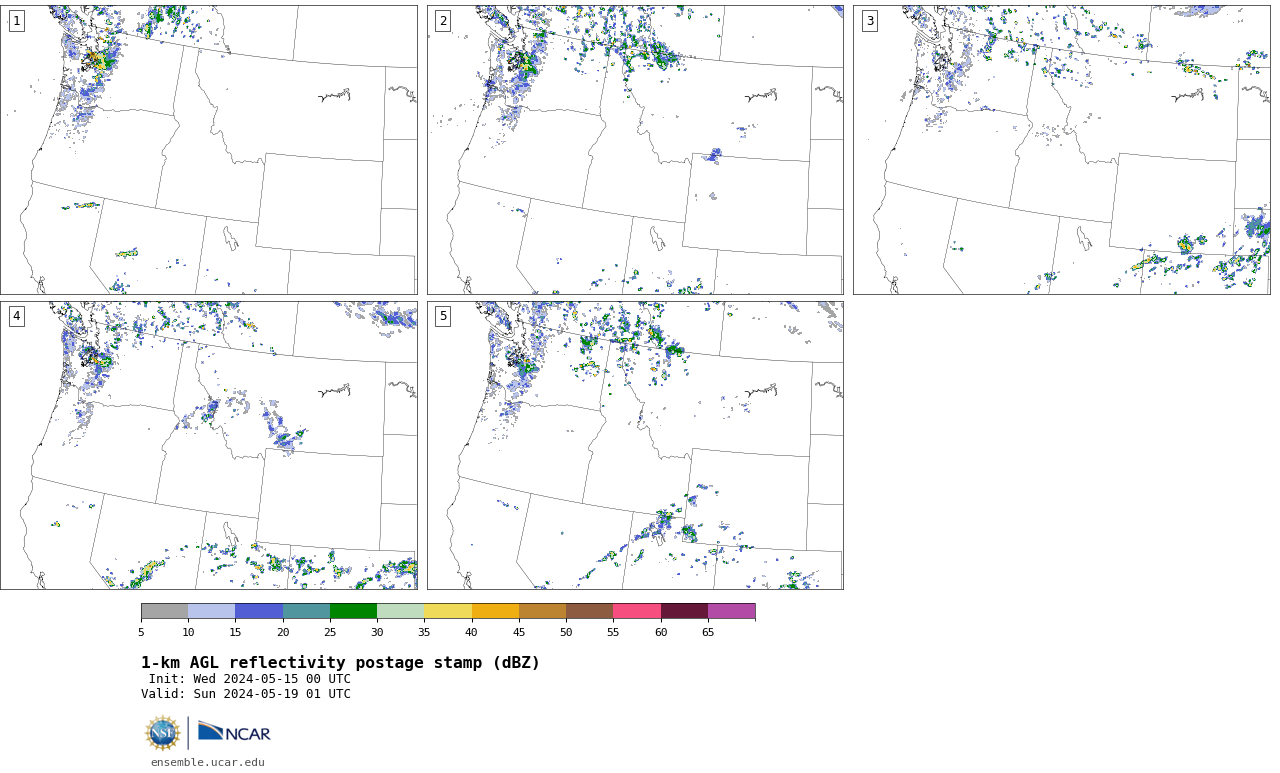Click the colorbar tick label '45'

(519, 632)
